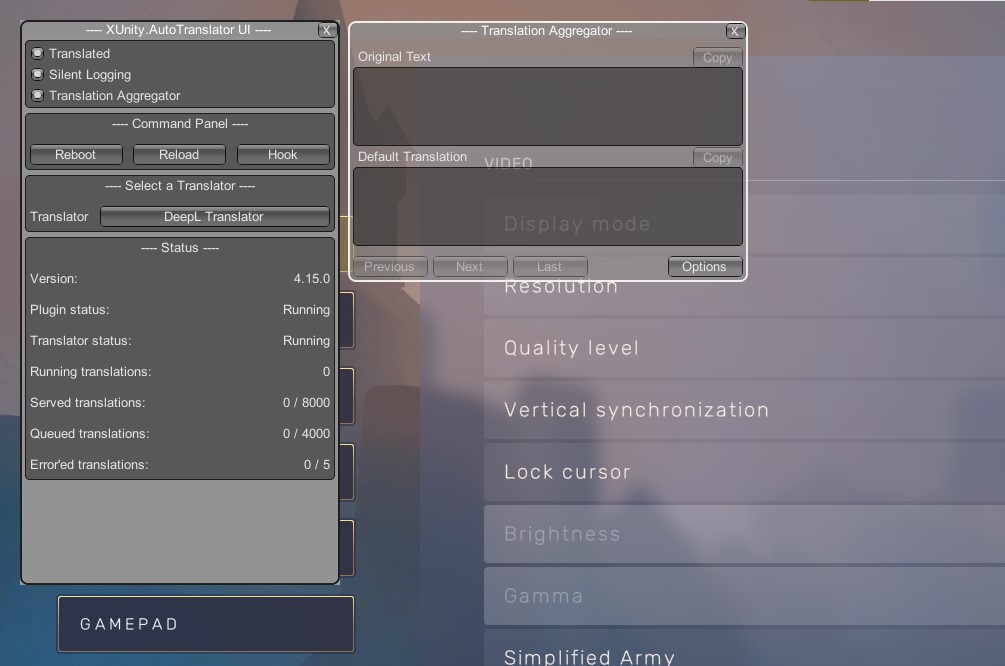Select the Resolution setting

pos(744,287)
